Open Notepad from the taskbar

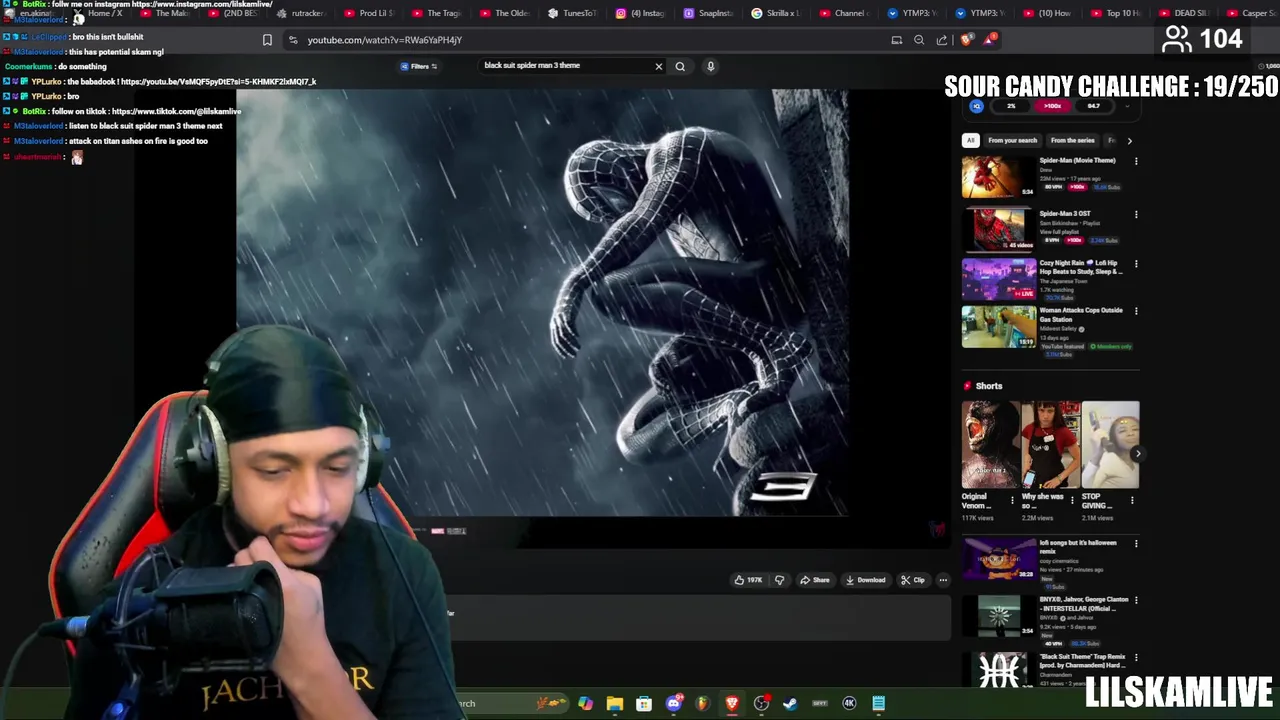[878, 703]
